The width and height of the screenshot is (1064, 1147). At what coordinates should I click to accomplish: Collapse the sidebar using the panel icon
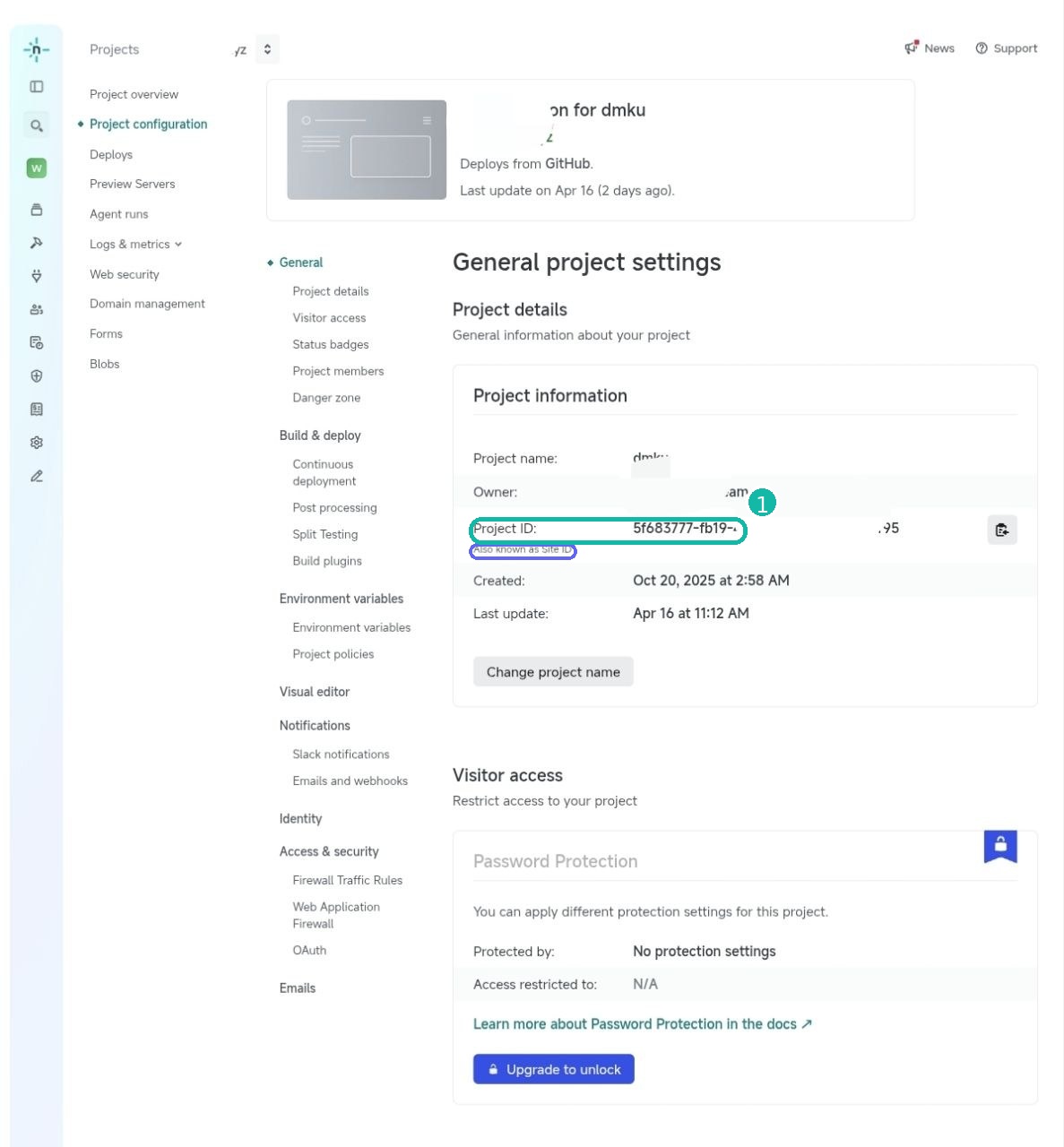(36, 86)
